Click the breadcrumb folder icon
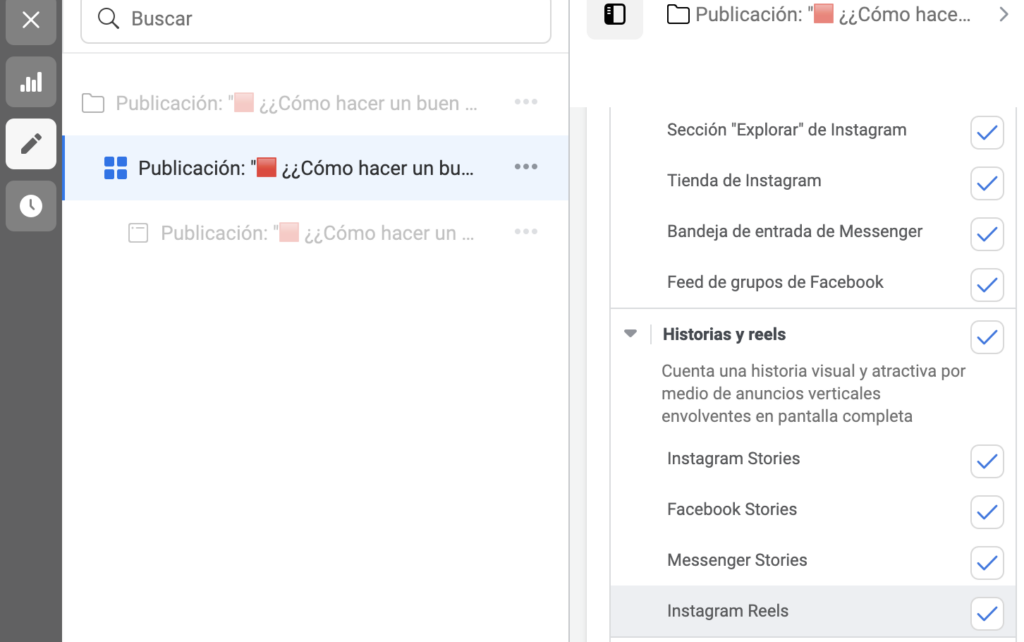Screen dimensions: 1024x642 point(678,14)
